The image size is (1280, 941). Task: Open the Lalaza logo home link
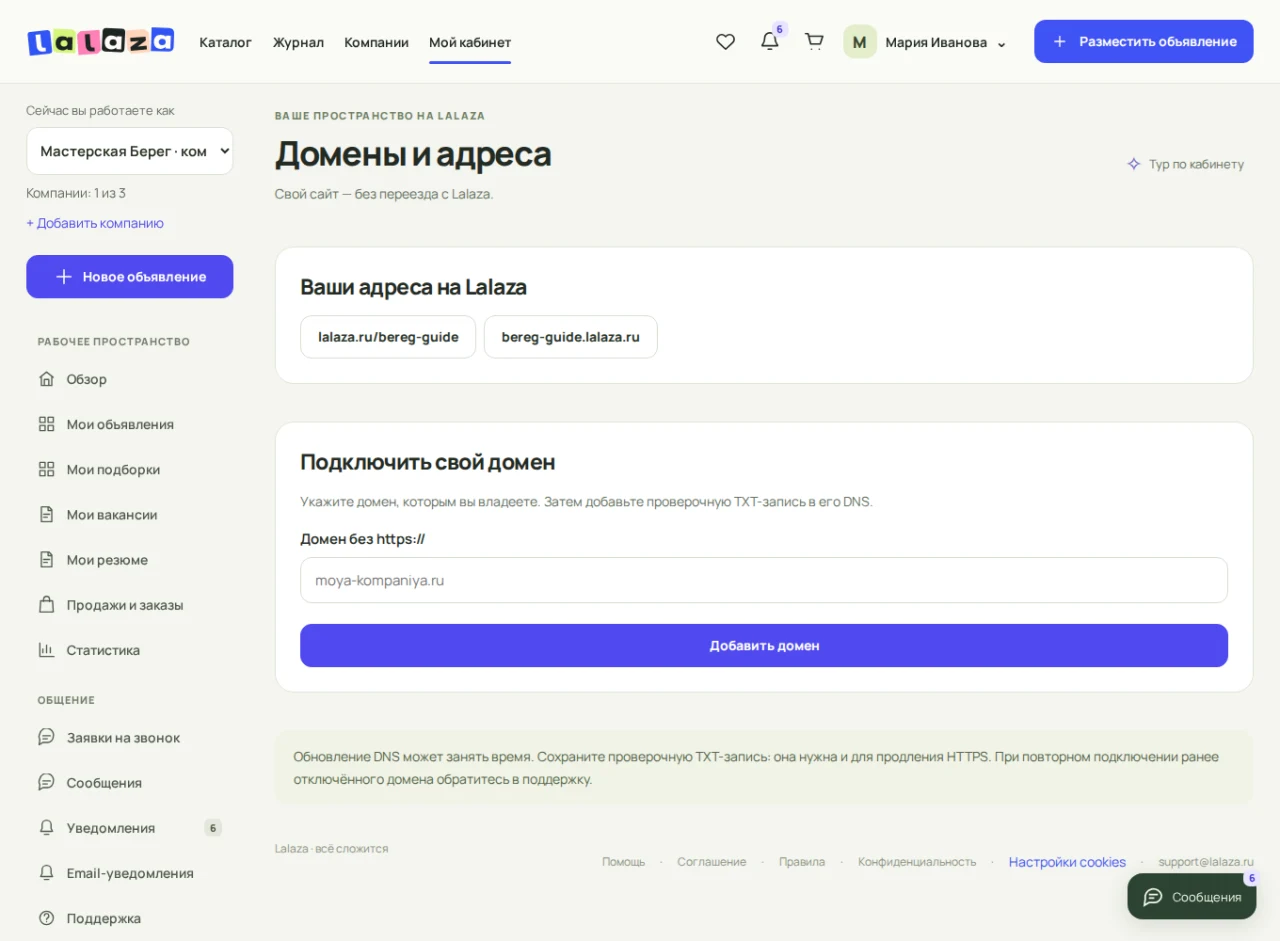pos(101,41)
